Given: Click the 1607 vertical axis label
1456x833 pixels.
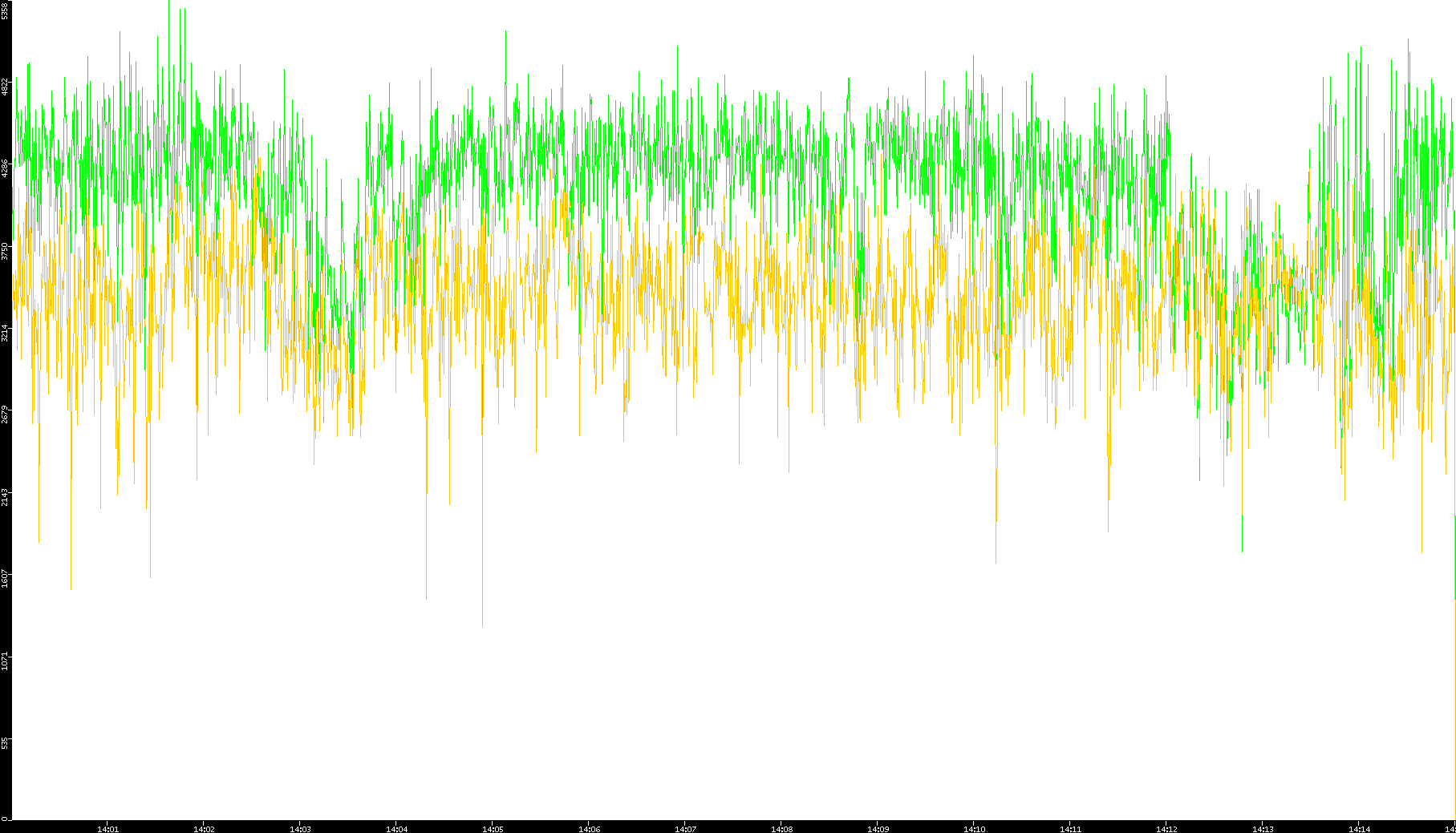Looking at the screenshot, I should point(5,578).
